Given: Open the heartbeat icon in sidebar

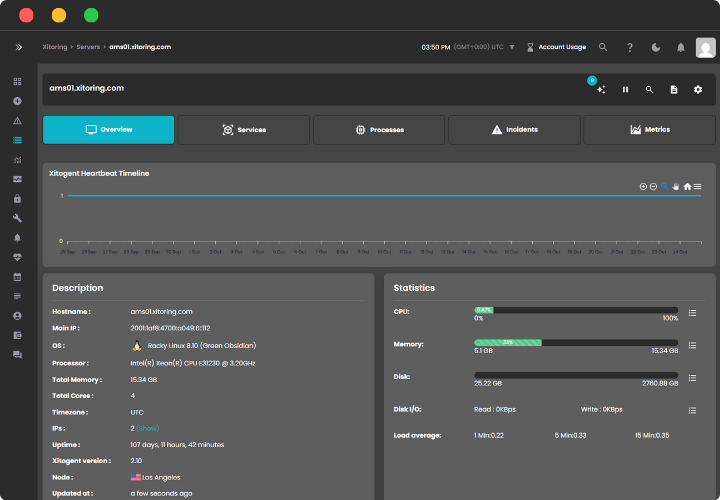Looking at the screenshot, I should pos(18,257).
